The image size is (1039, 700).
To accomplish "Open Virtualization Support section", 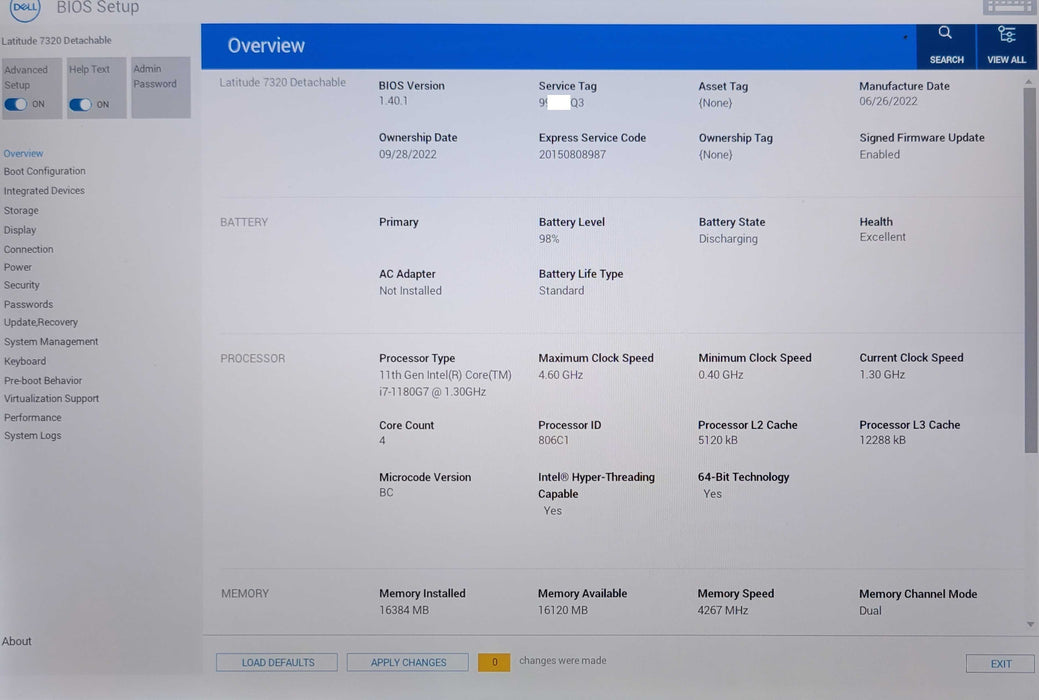I will click(52, 398).
